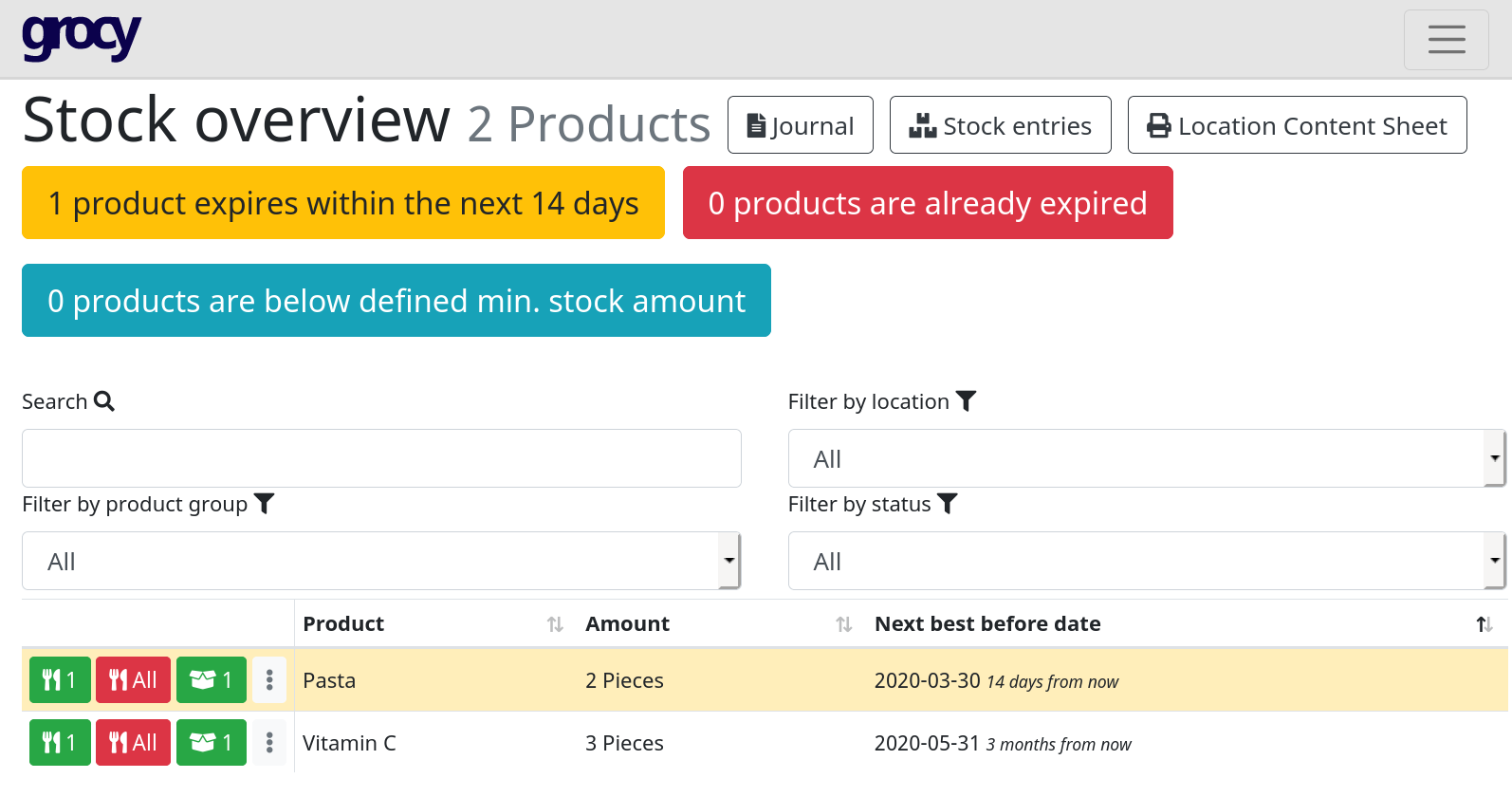Open the Location Content Sheet
Viewport: 1512px width, 797px height.
click(1297, 125)
